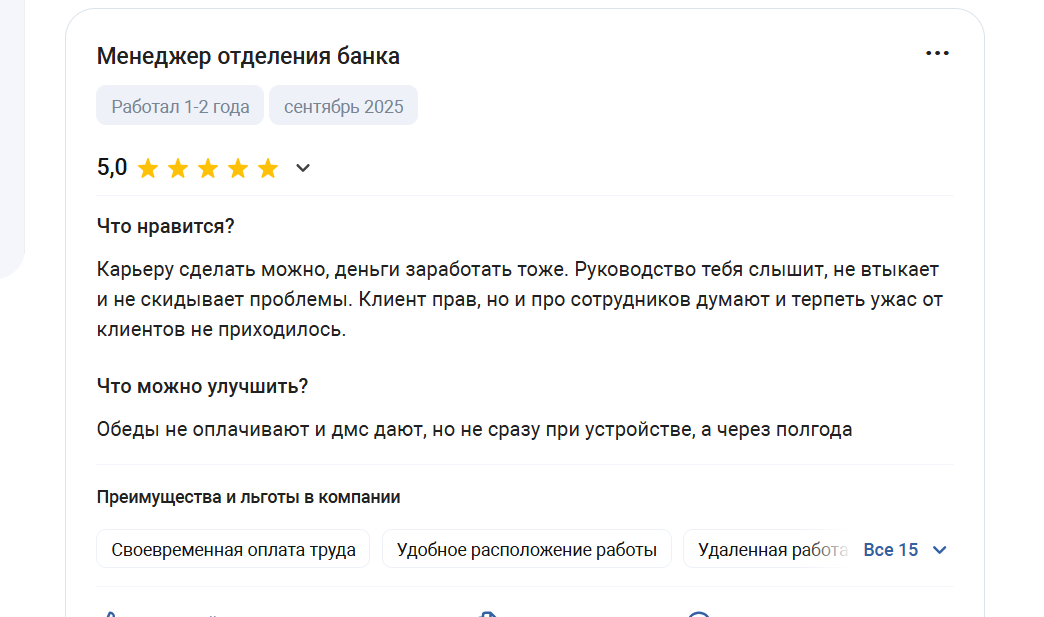Click the first rating star
This screenshot has width=1044, height=617.
pyautogui.click(x=148, y=168)
